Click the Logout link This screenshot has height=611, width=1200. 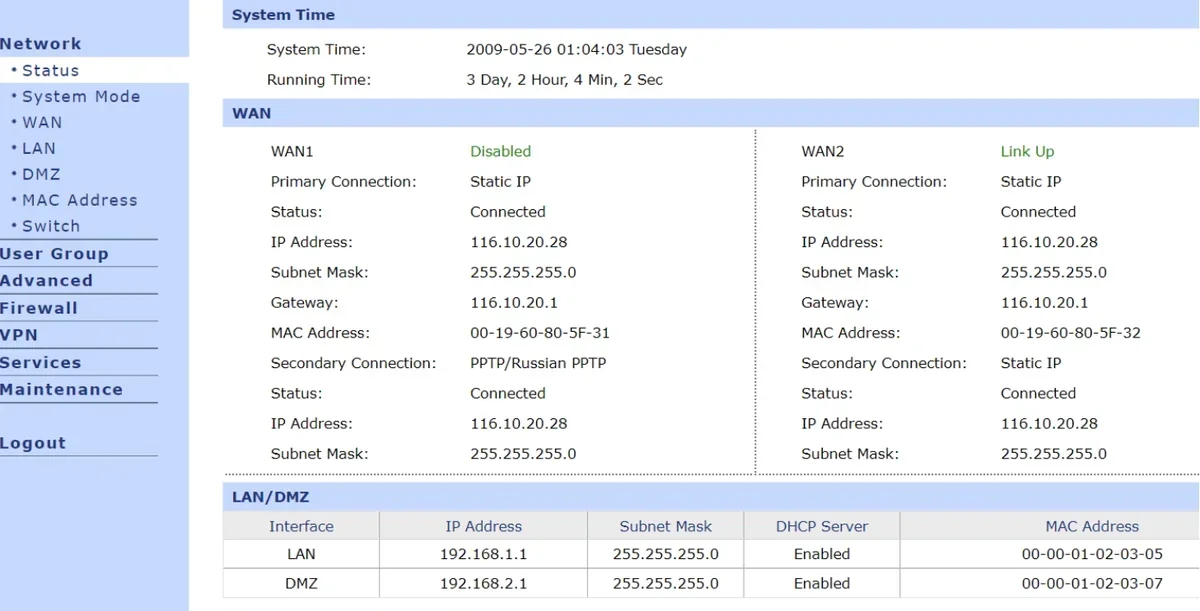[x=33, y=443]
